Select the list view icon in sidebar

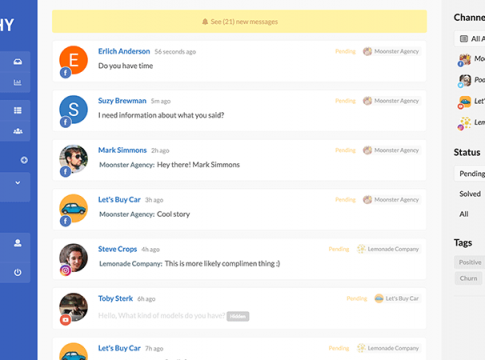18,110
